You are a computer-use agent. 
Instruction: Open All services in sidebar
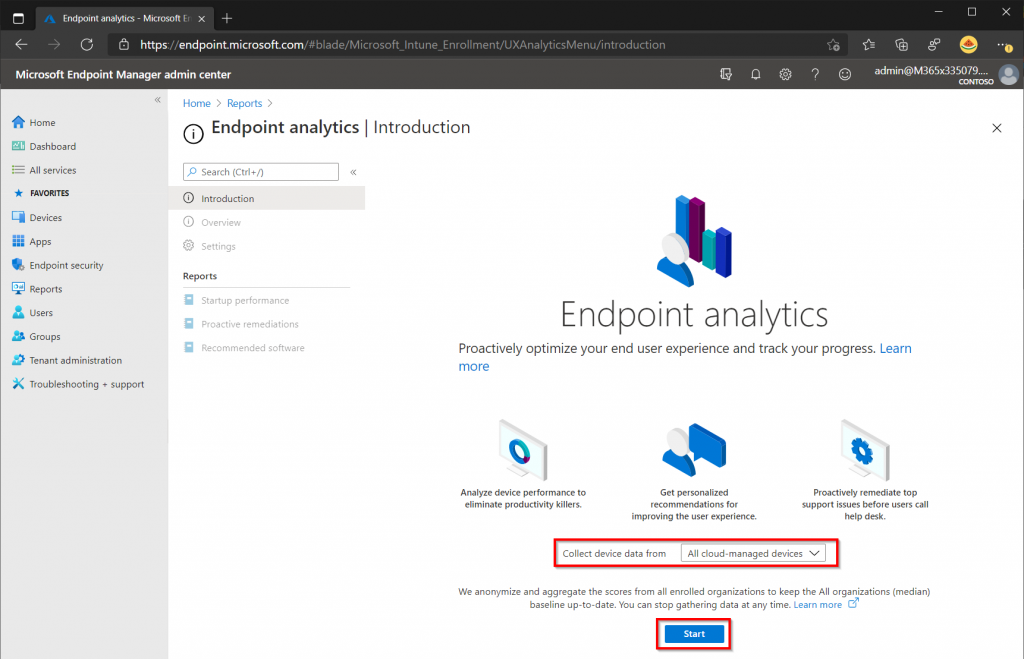pyautogui.click(x=52, y=170)
